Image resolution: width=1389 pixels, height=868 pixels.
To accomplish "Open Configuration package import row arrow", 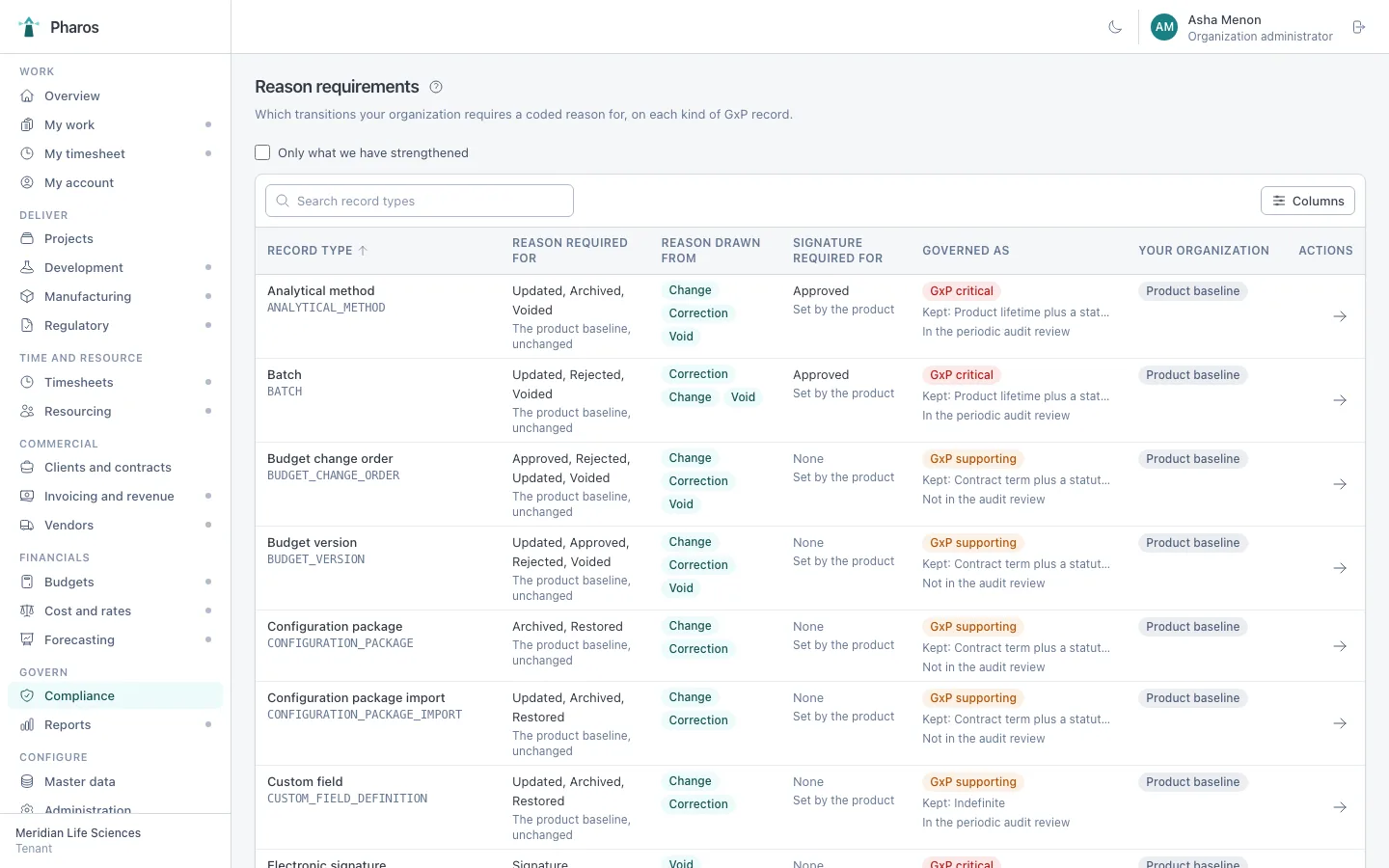I will click(x=1340, y=723).
